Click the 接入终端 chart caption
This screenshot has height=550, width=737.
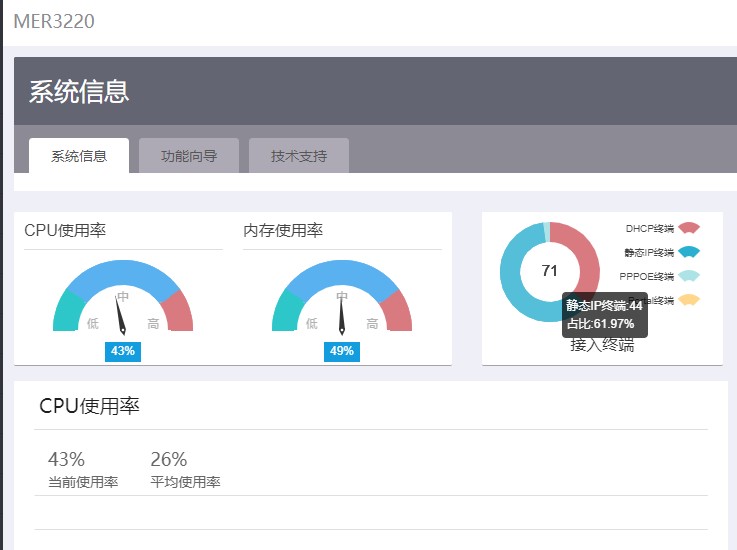[x=602, y=345]
